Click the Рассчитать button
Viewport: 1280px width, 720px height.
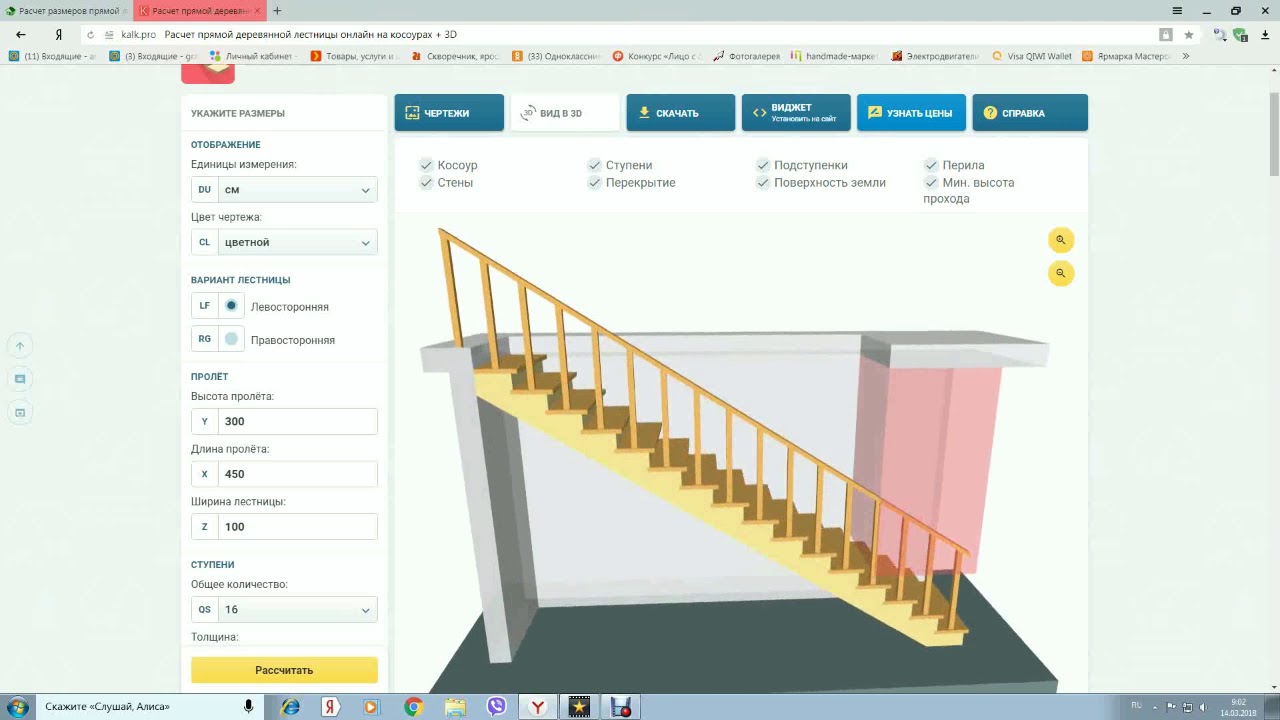[284, 670]
